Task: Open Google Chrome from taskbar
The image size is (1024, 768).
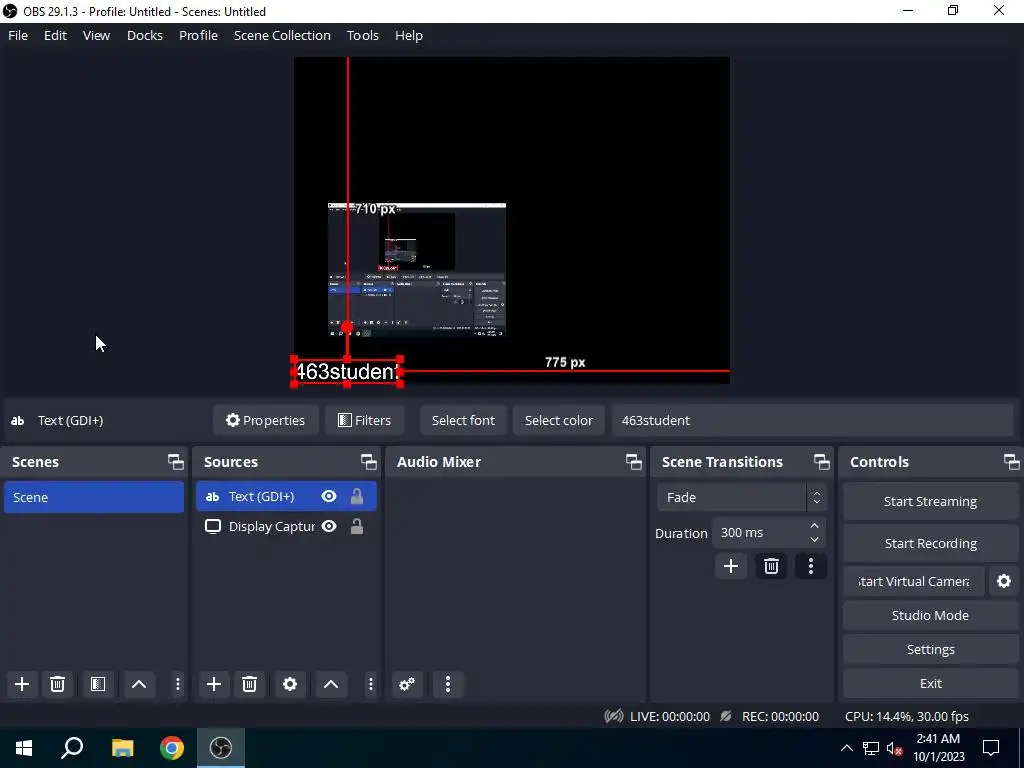Action: [x=172, y=748]
